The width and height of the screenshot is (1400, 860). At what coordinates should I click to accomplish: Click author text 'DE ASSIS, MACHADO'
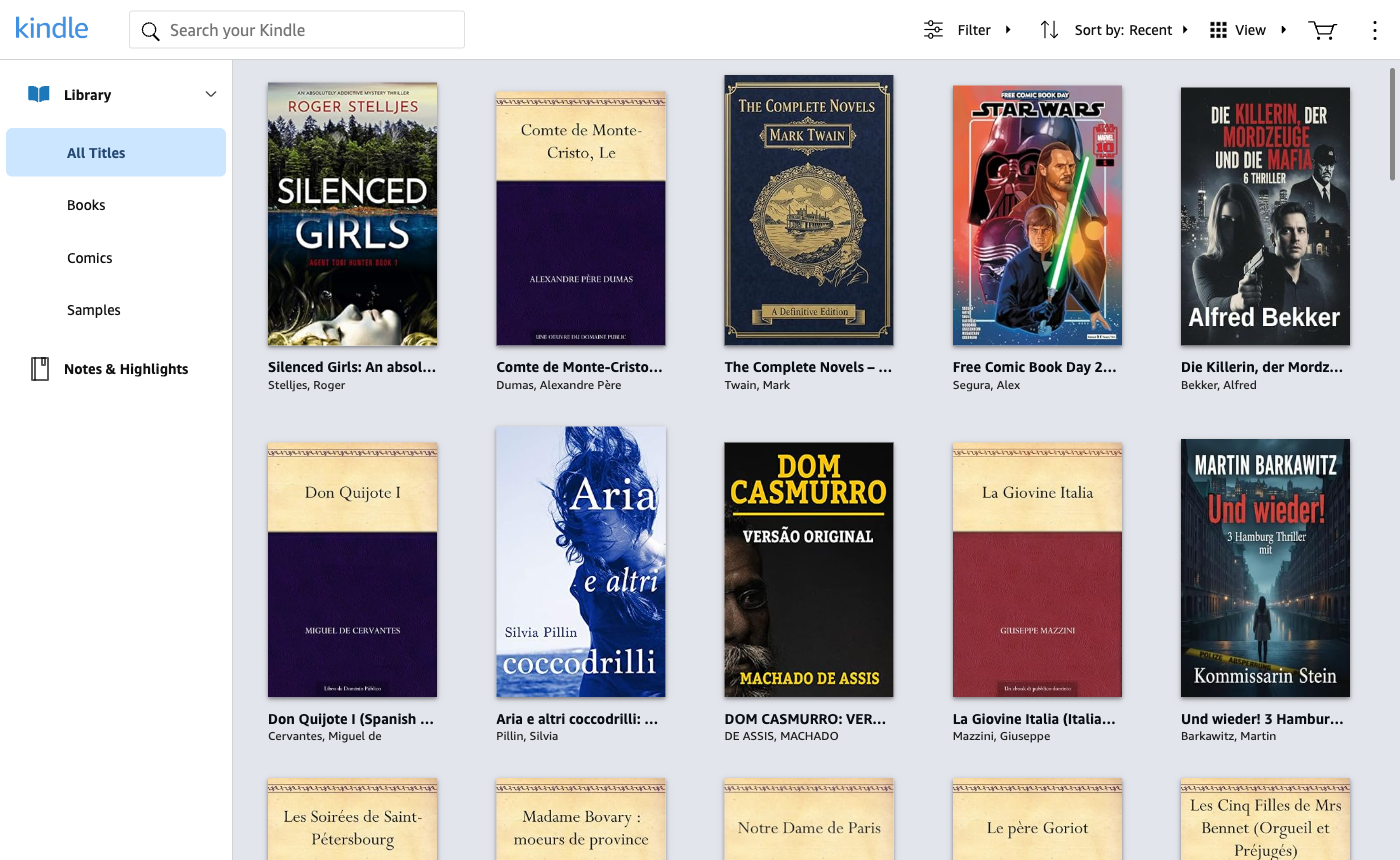click(781, 736)
